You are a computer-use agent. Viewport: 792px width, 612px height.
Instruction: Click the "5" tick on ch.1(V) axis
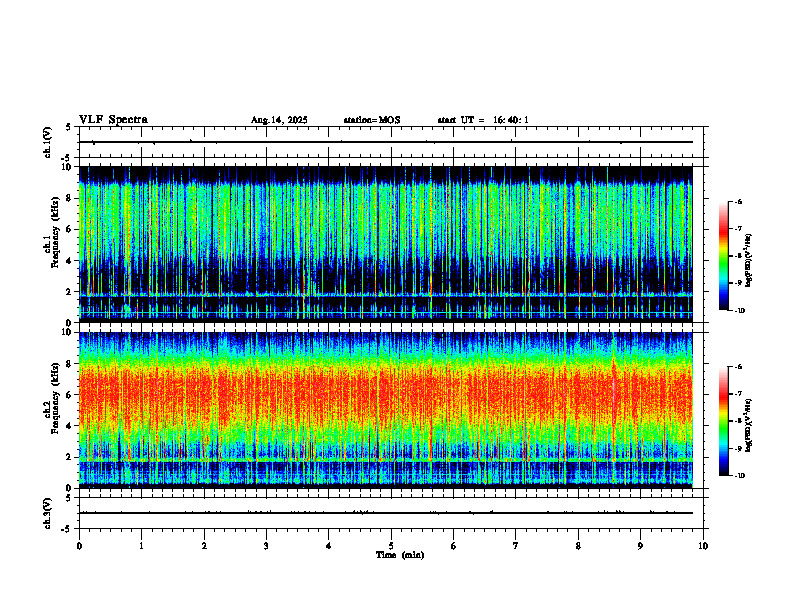coord(68,128)
